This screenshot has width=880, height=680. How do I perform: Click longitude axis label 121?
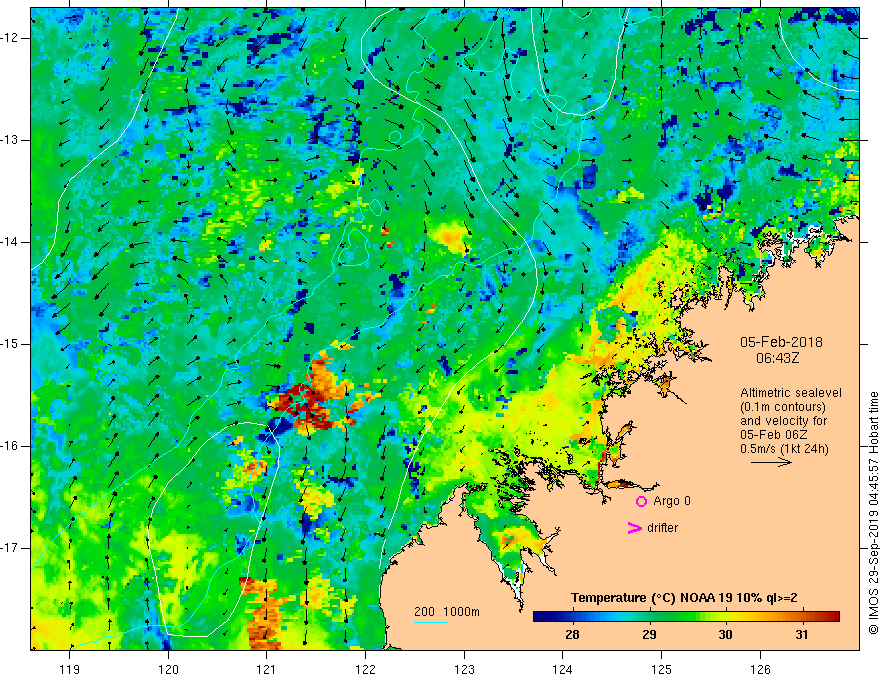[x=267, y=669]
